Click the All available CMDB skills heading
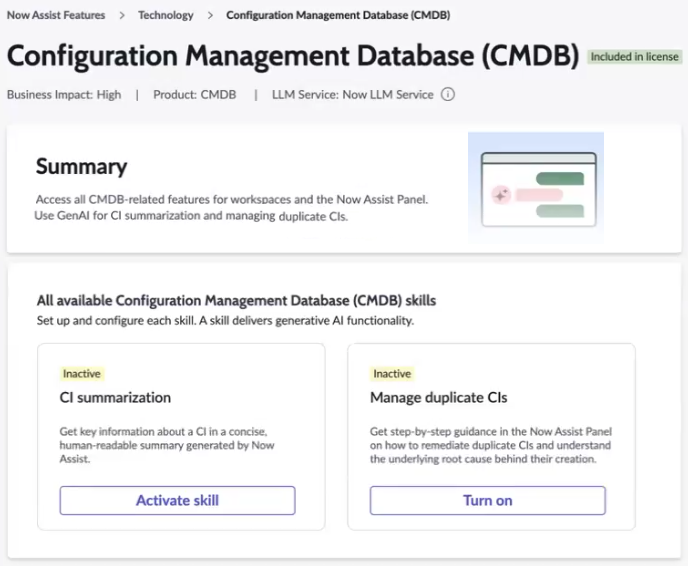Screen dimensions: 688x566 coord(236,301)
